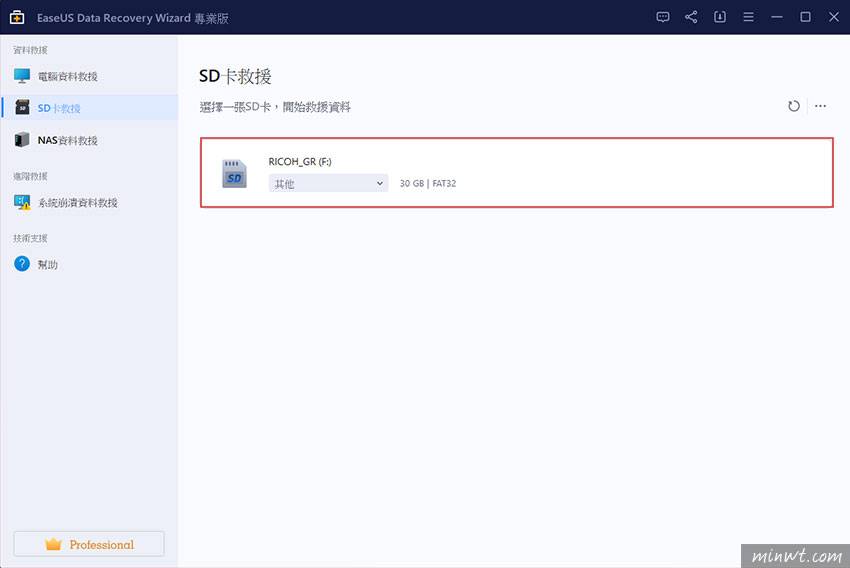Maximize the EaseUS window
The height and width of the screenshot is (568, 850).
click(x=806, y=17)
